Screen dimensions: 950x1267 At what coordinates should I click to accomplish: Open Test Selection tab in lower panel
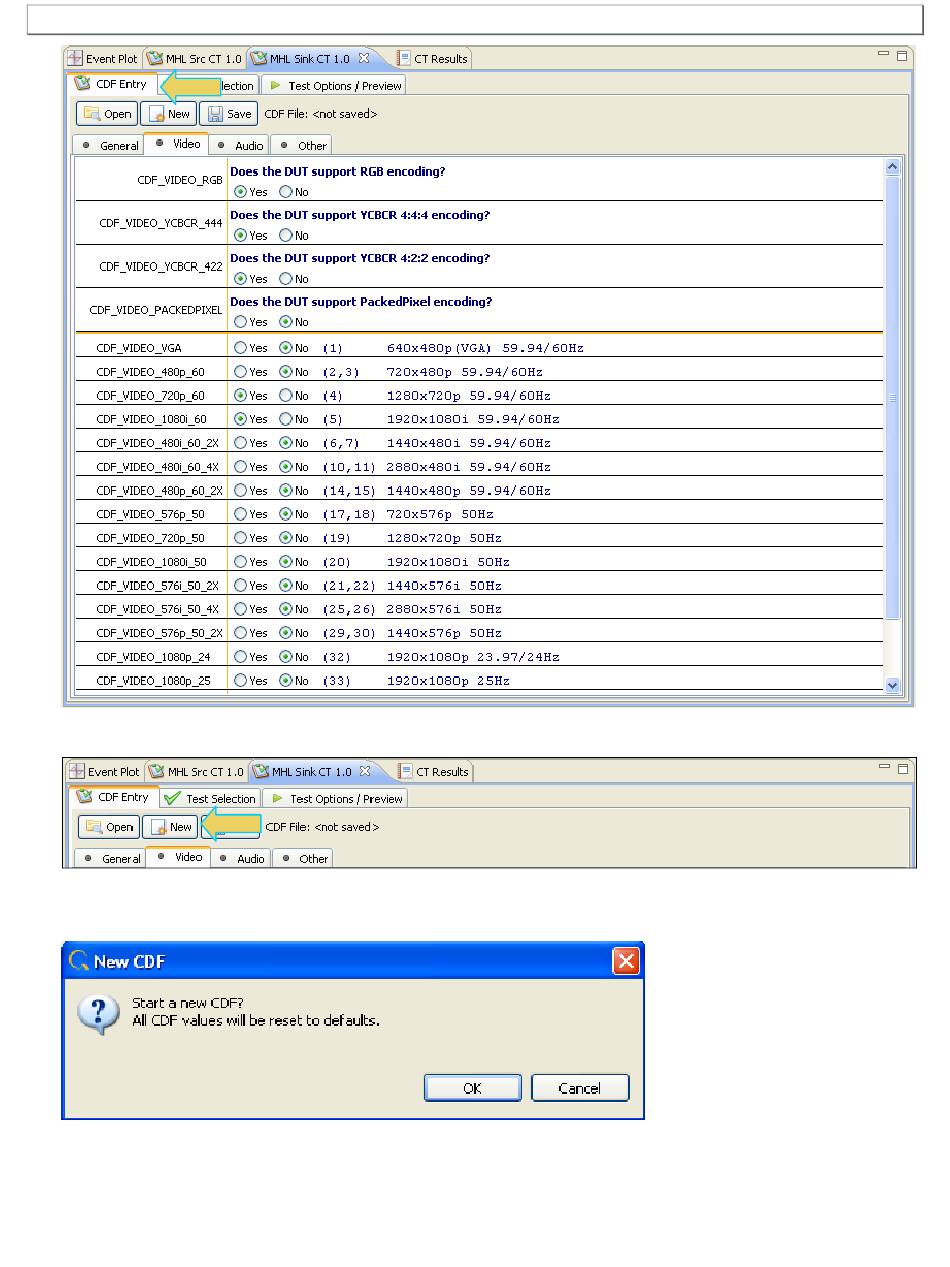pyautogui.click(x=211, y=799)
